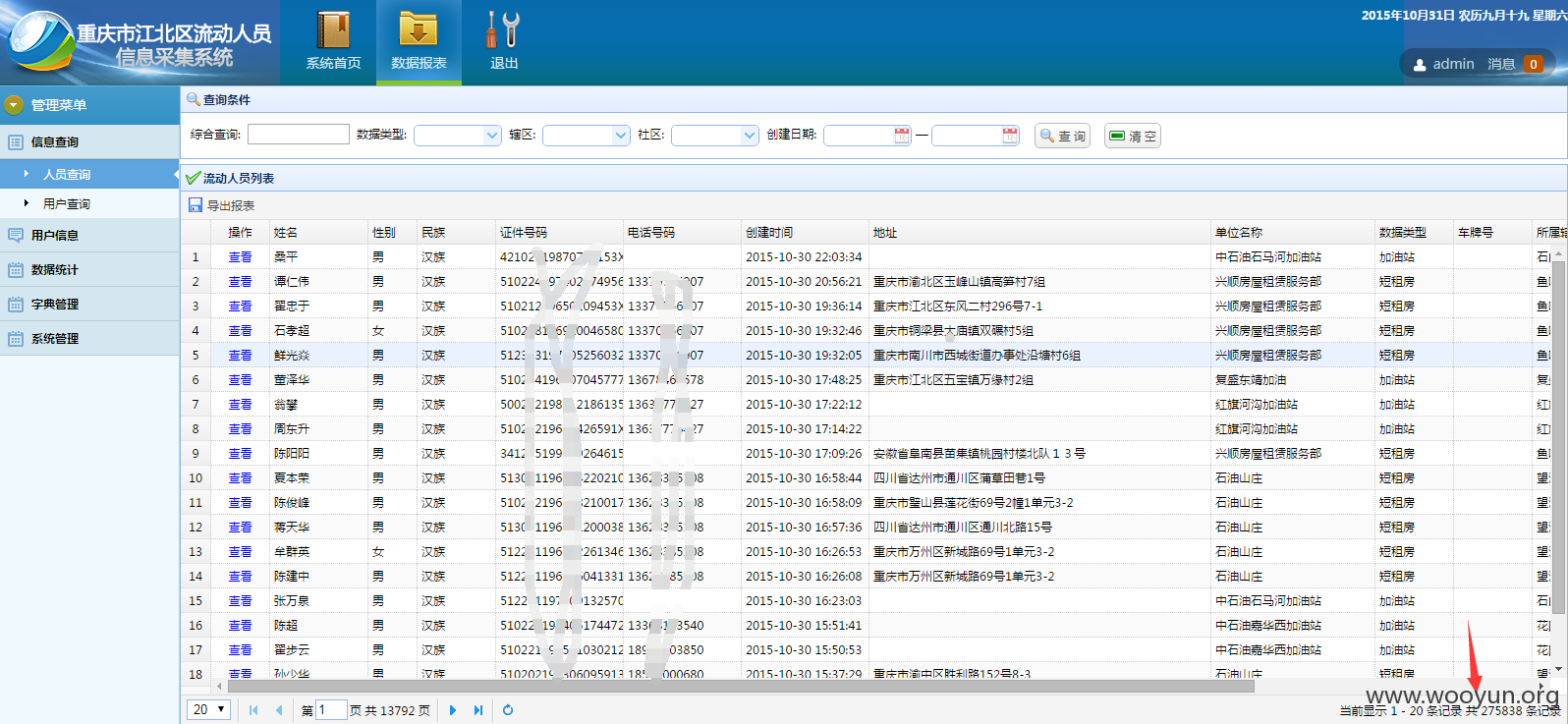Viewport: 1568px width, 724px height.
Task: Select 用户查询 in the sidebar
Action: [89, 203]
